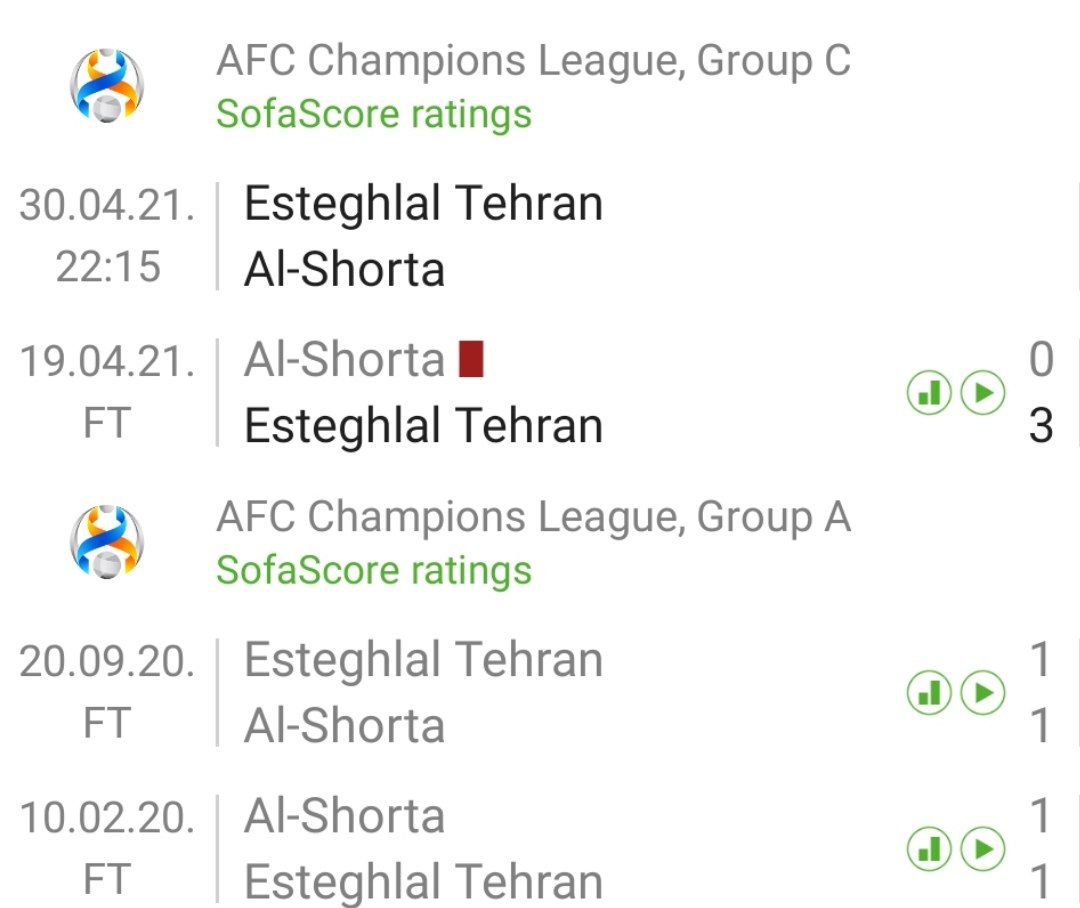Tap AFC Champions League logo for Group A
This screenshot has width=1080, height=908.
click(107, 542)
